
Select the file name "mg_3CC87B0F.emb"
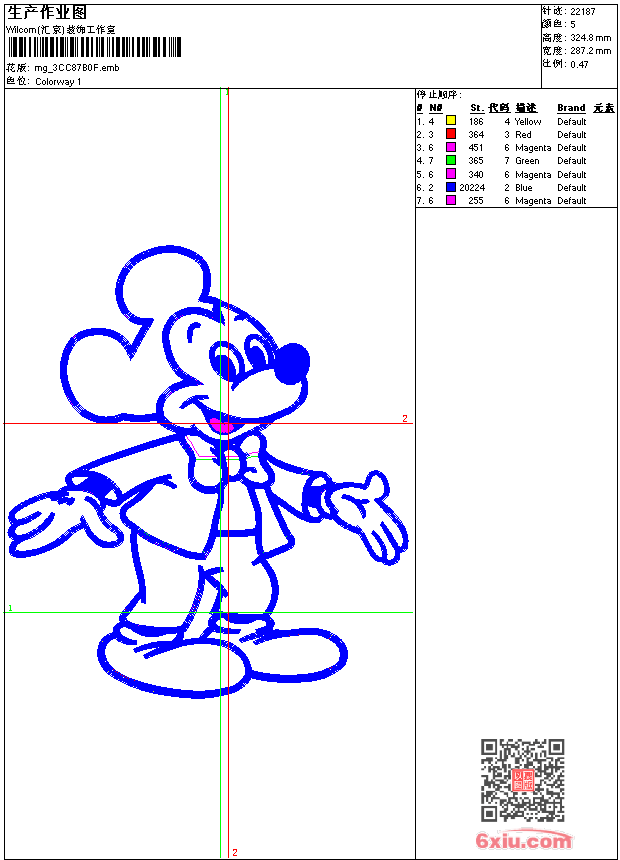(x=77, y=68)
